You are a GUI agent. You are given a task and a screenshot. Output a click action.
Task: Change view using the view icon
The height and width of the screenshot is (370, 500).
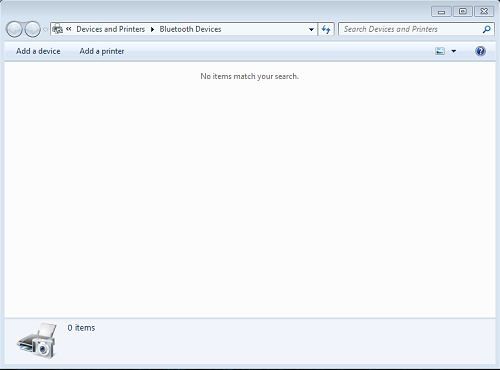click(x=440, y=51)
